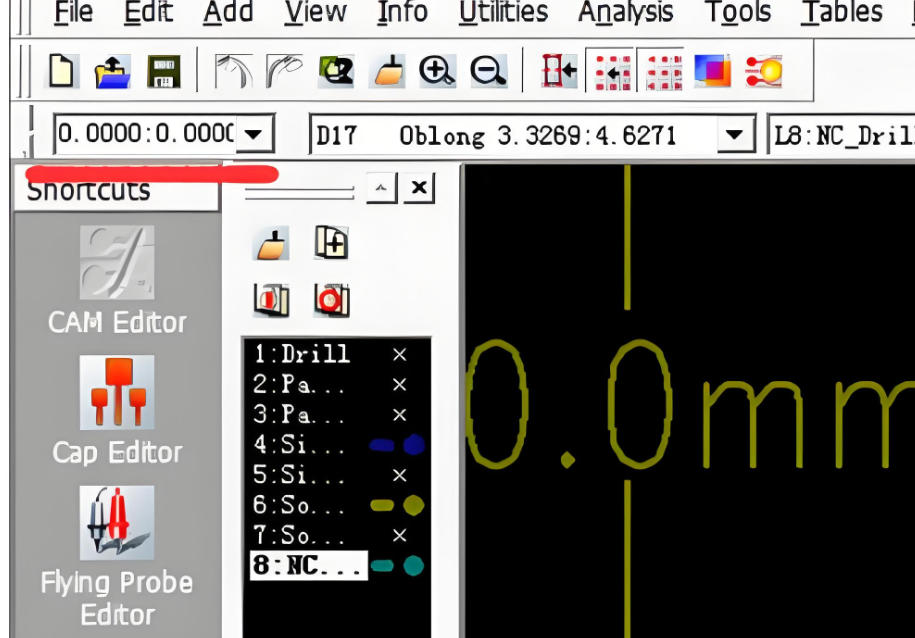Open the L8:NC_Drill layer combo box

pyautogui.click(x=842, y=135)
